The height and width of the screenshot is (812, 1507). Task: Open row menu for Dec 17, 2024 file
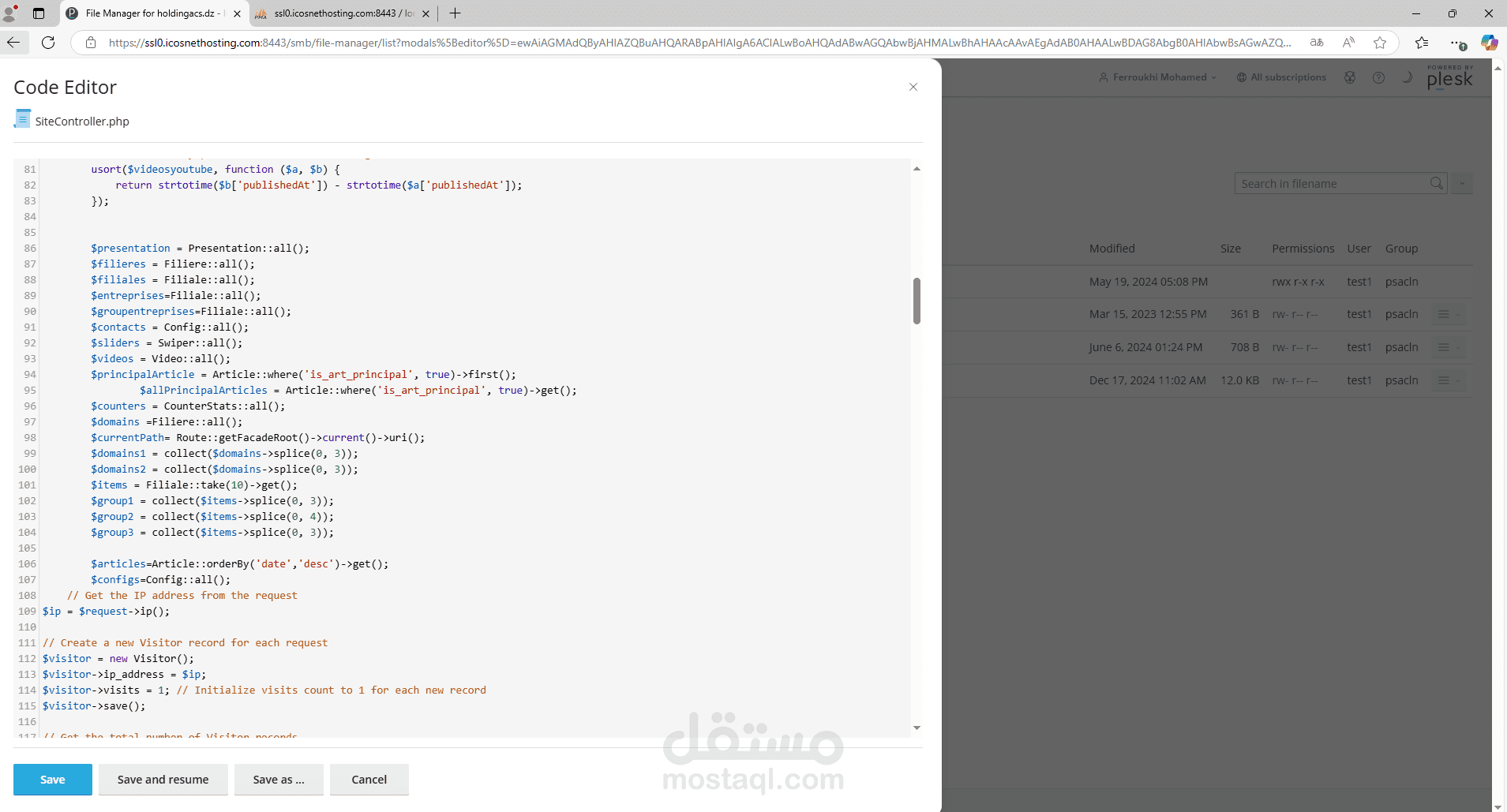click(x=1449, y=380)
